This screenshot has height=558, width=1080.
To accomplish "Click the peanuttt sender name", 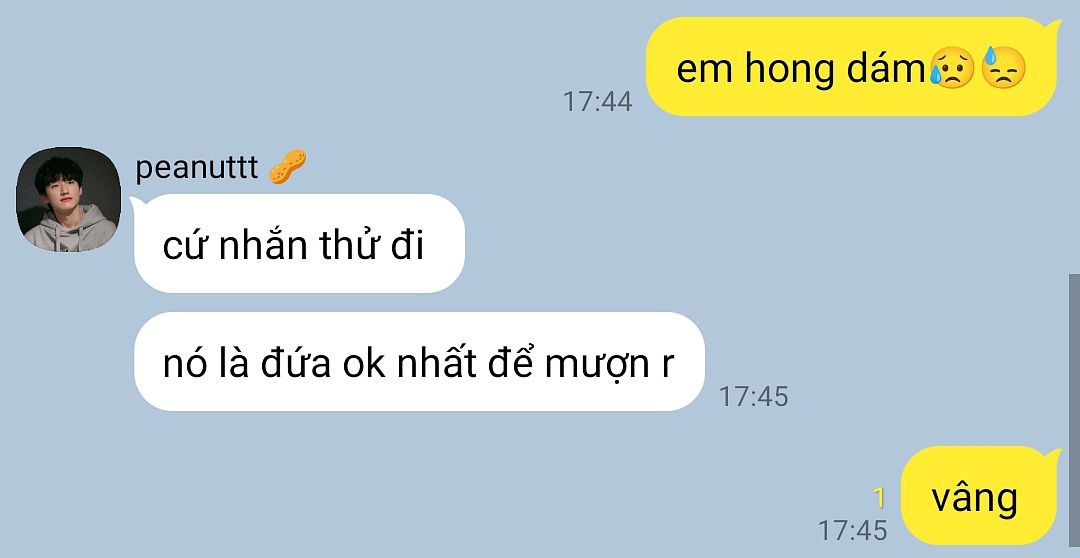I will point(196,167).
